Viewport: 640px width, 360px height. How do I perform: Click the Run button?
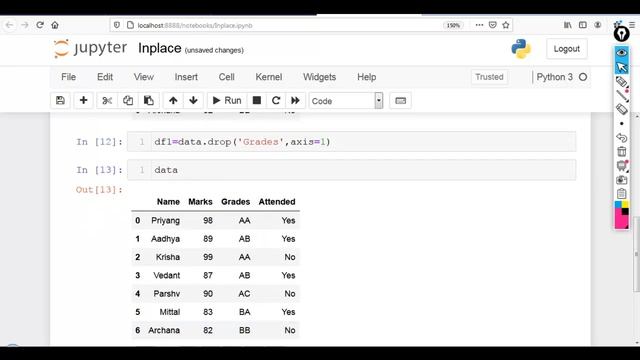click(227, 100)
